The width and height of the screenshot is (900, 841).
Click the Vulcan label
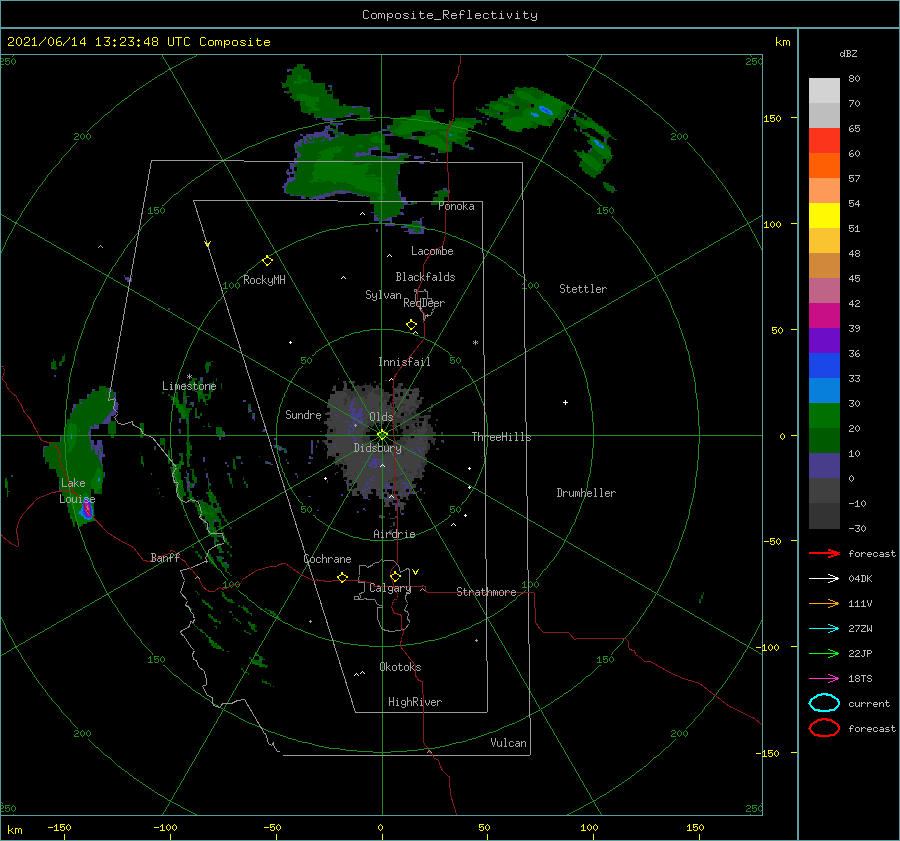tap(508, 743)
